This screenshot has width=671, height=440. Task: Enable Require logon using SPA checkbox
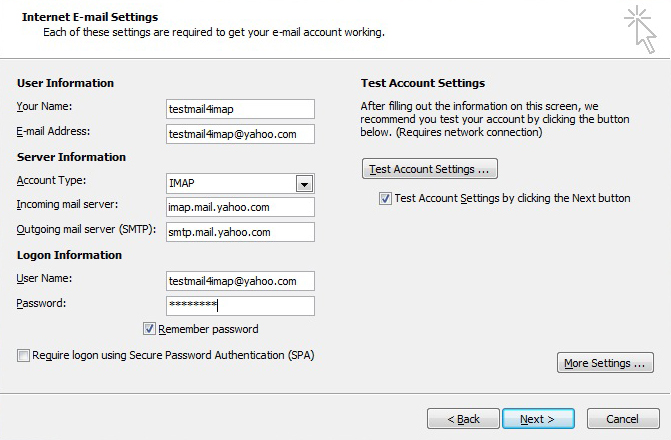coord(23,355)
